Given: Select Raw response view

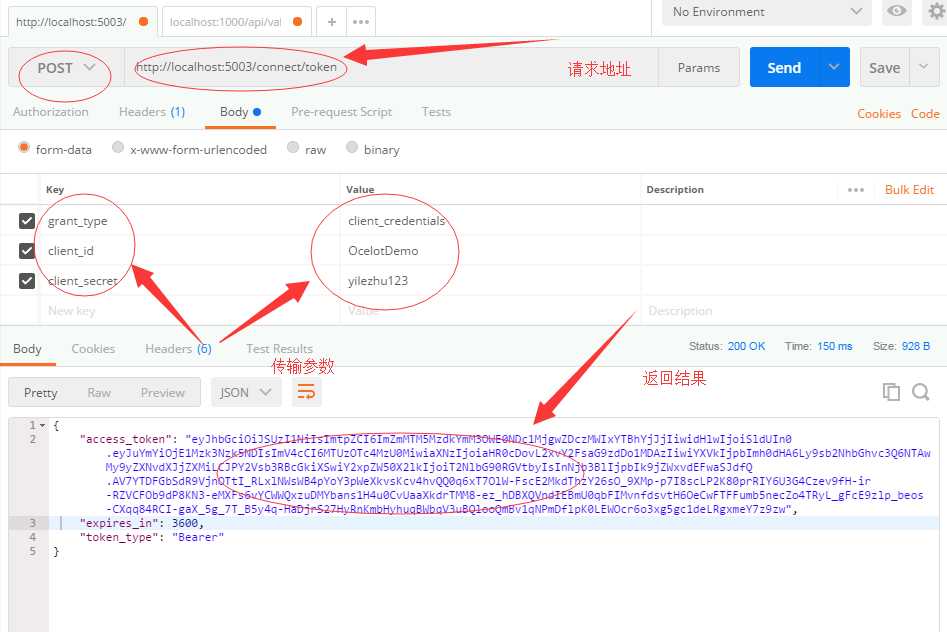Looking at the screenshot, I should tap(99, 393).
